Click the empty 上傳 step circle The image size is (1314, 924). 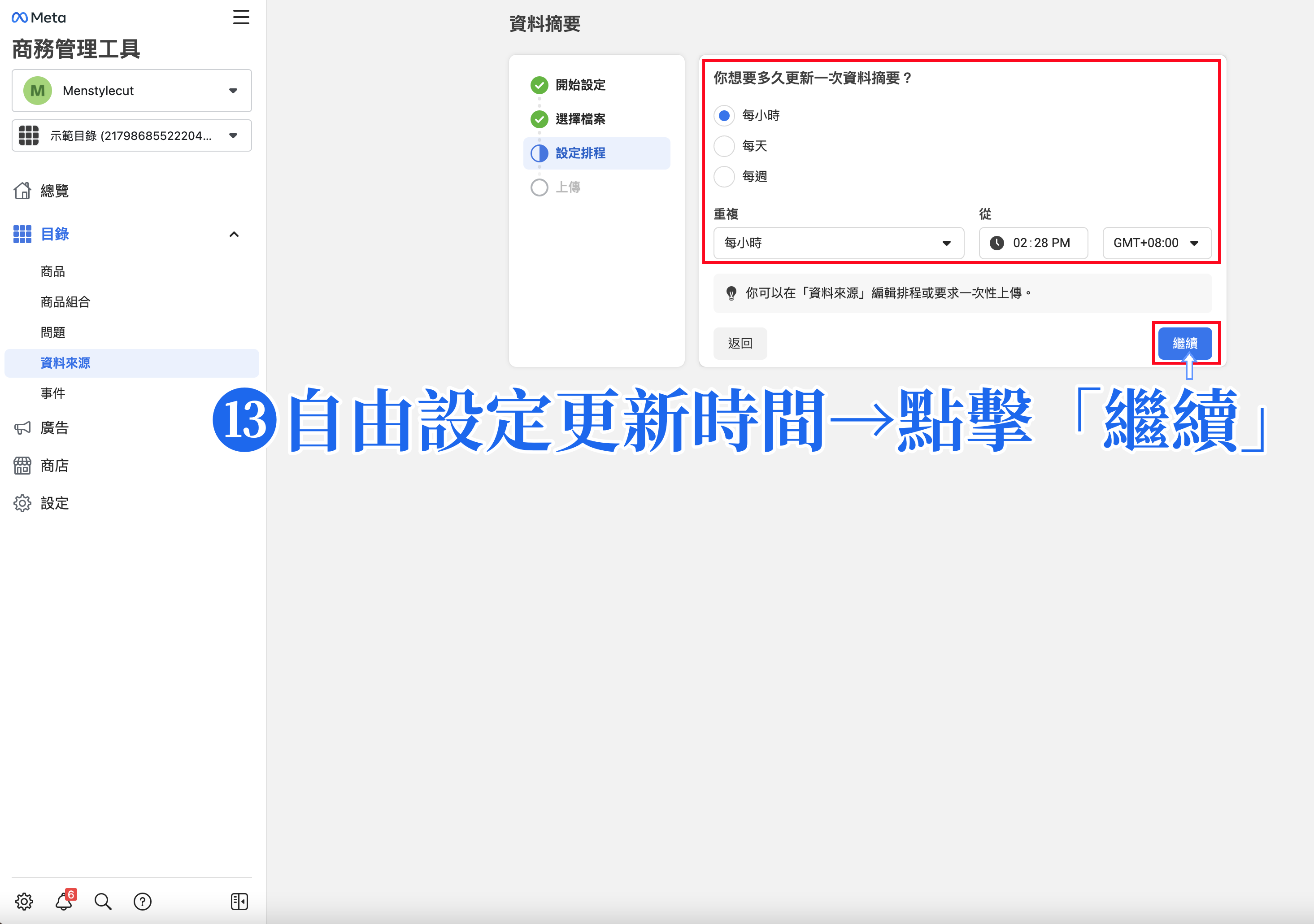point(539,187)
